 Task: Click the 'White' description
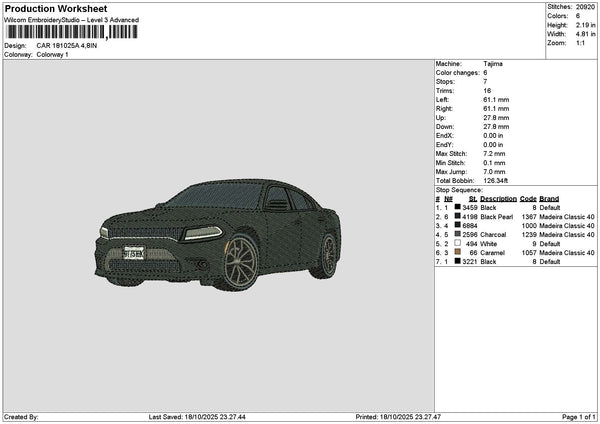[489, 244]
